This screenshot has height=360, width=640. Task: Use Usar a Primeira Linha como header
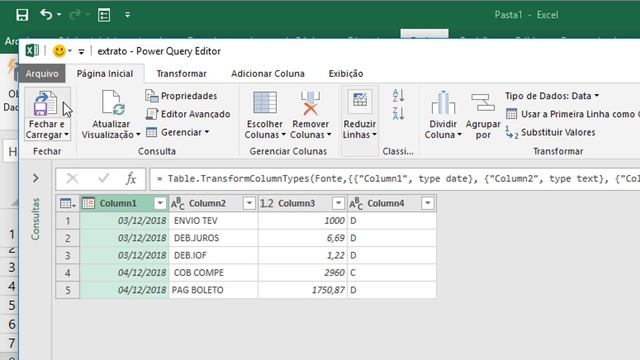[x=572, y=114]
